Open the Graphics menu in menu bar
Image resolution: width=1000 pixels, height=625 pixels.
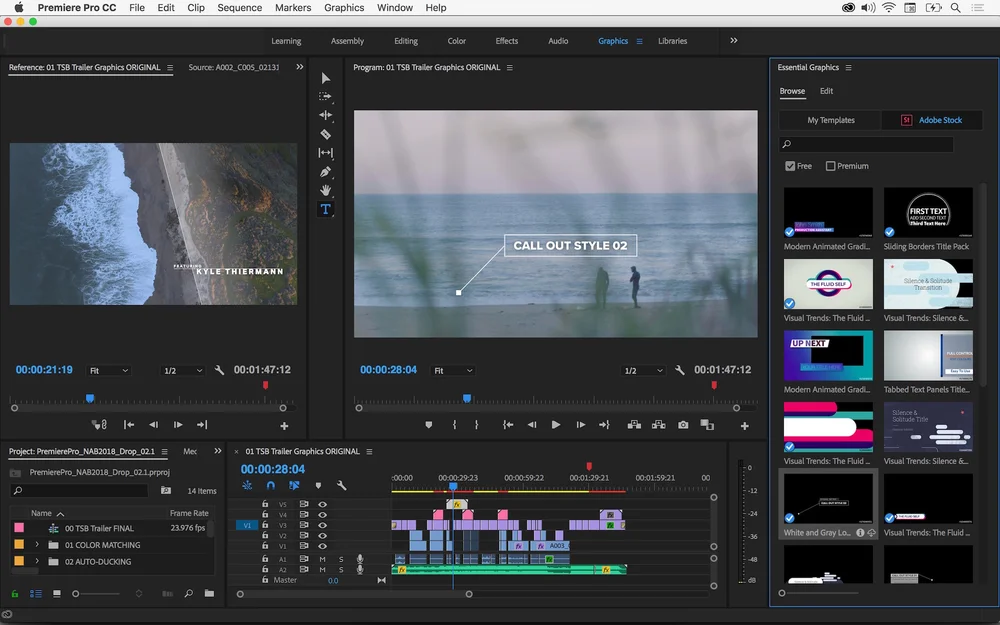(x=344, y=8)
